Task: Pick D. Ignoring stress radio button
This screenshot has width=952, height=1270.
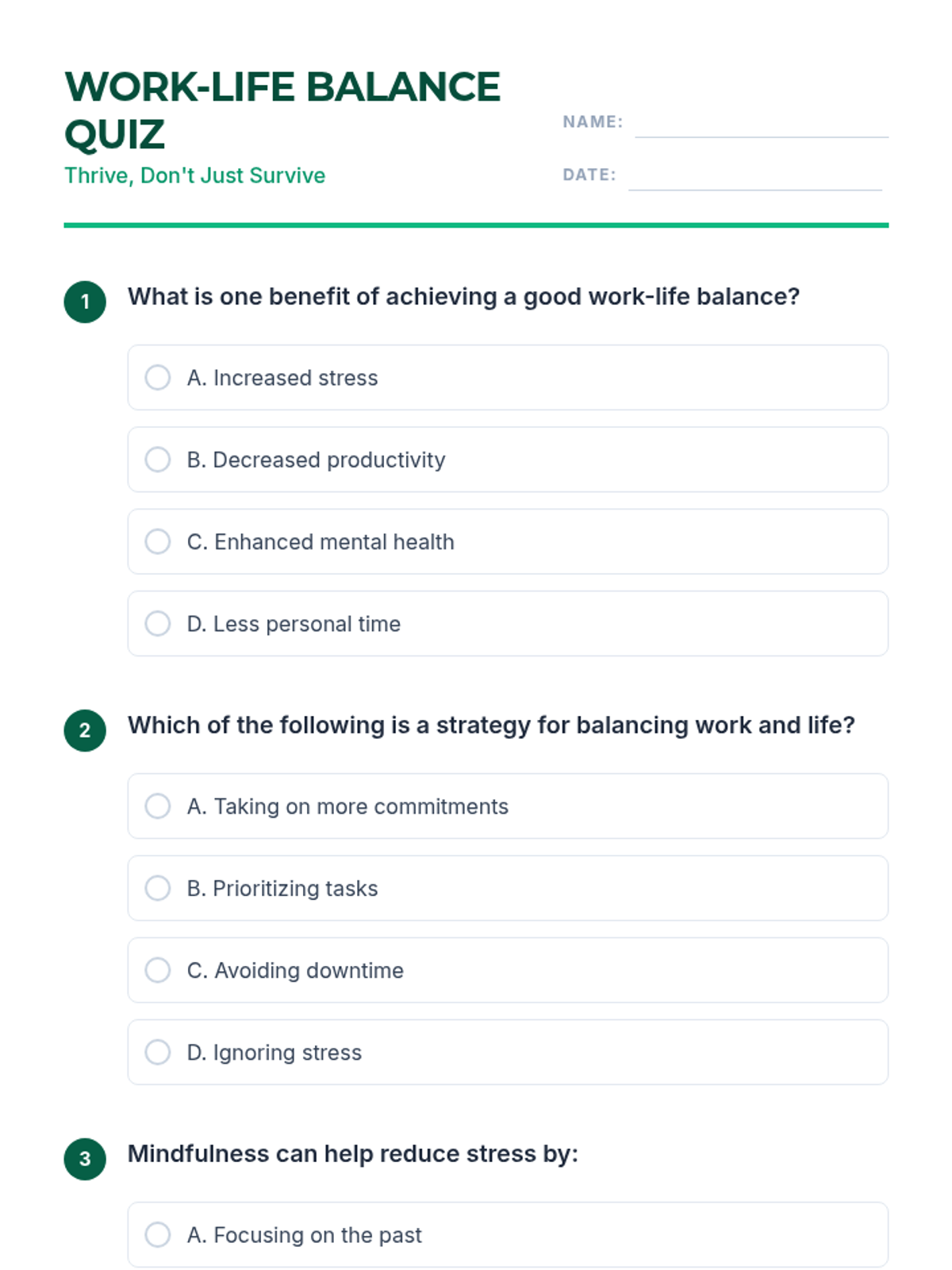Action: click(158, 1053)
